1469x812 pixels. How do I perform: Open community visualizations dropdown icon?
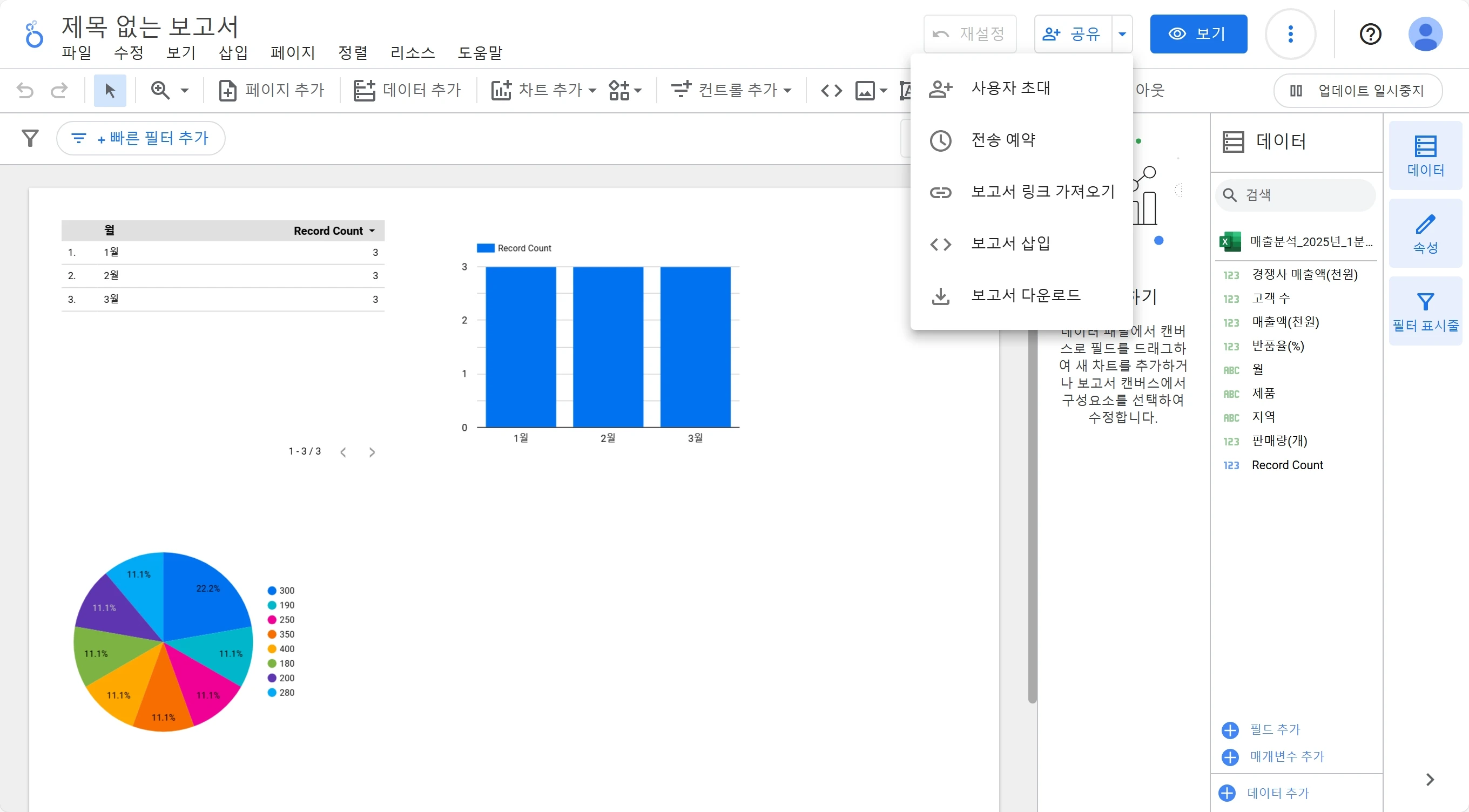pyautogui.click(x=625, y=90)
